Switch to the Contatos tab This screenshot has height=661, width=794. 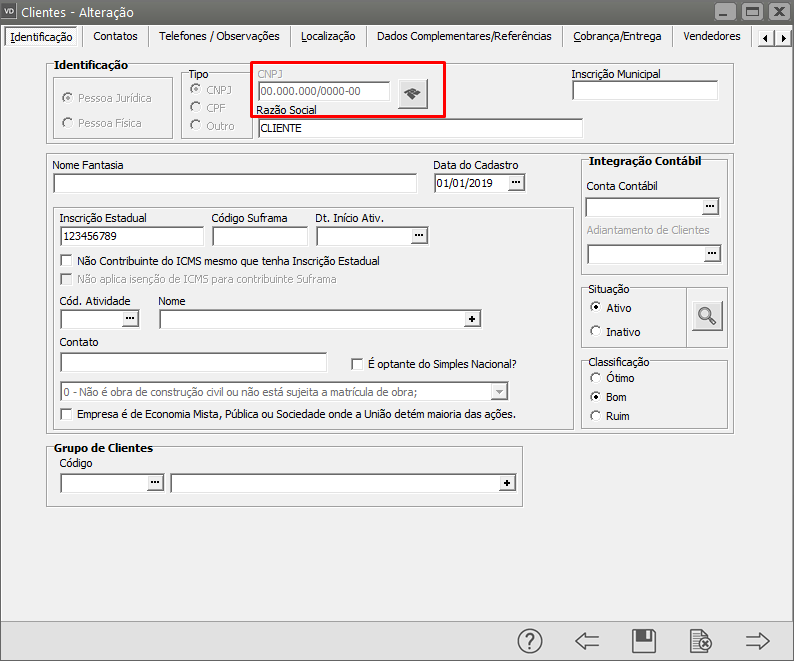(115, 36)
